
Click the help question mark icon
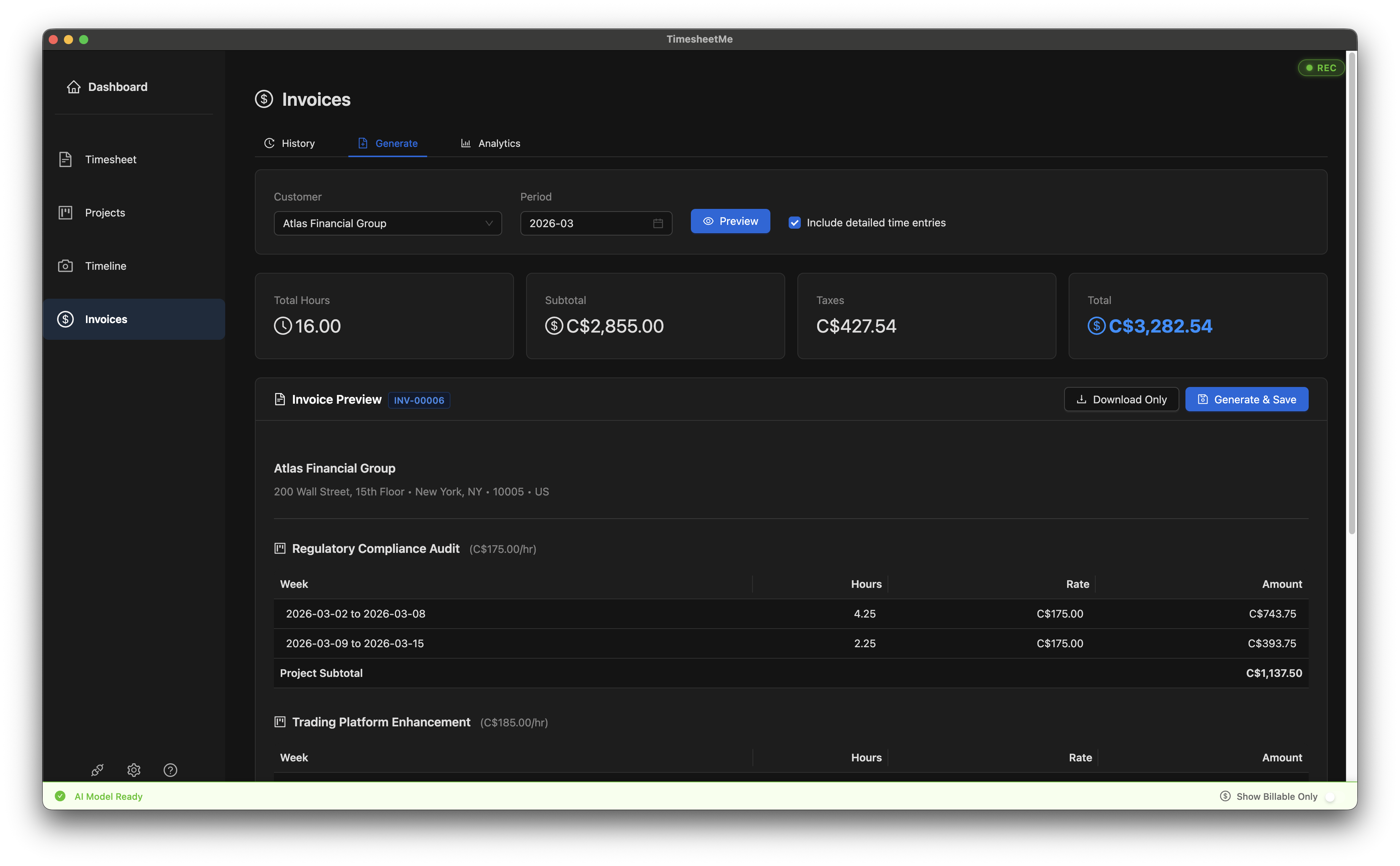[x=170, y=770]
